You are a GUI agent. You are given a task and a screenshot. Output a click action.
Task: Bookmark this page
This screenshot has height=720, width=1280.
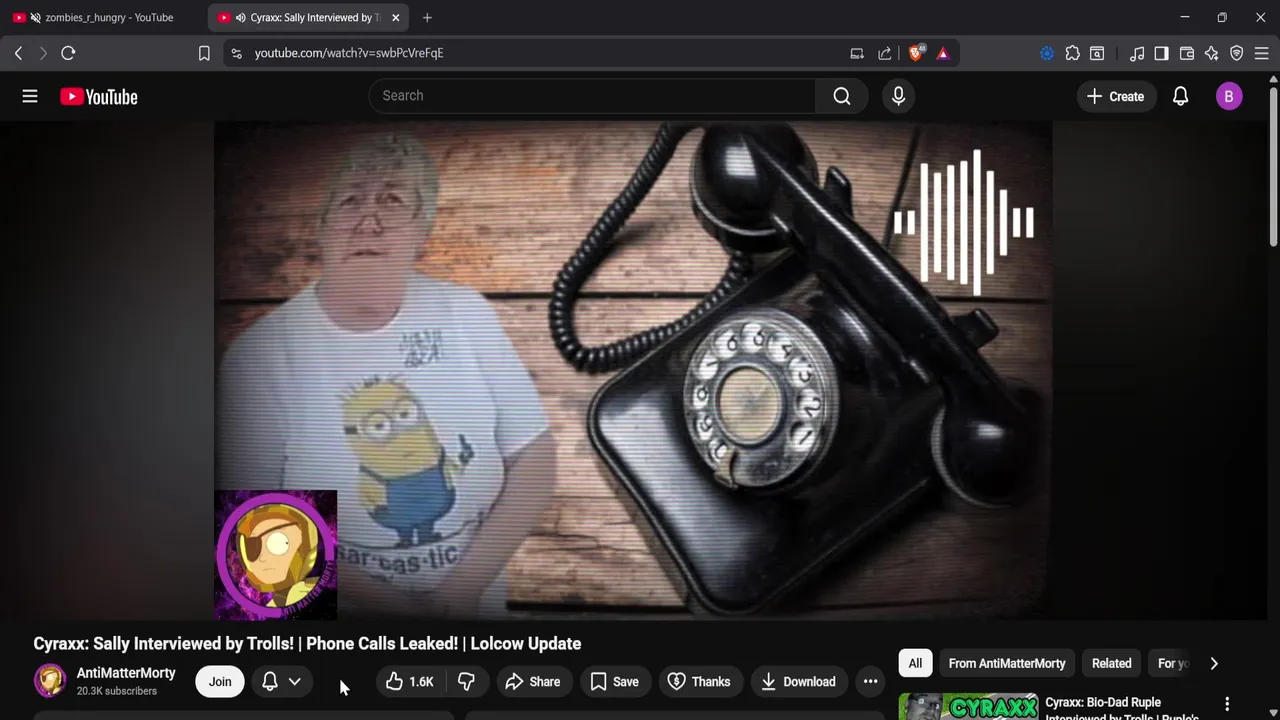204,53
